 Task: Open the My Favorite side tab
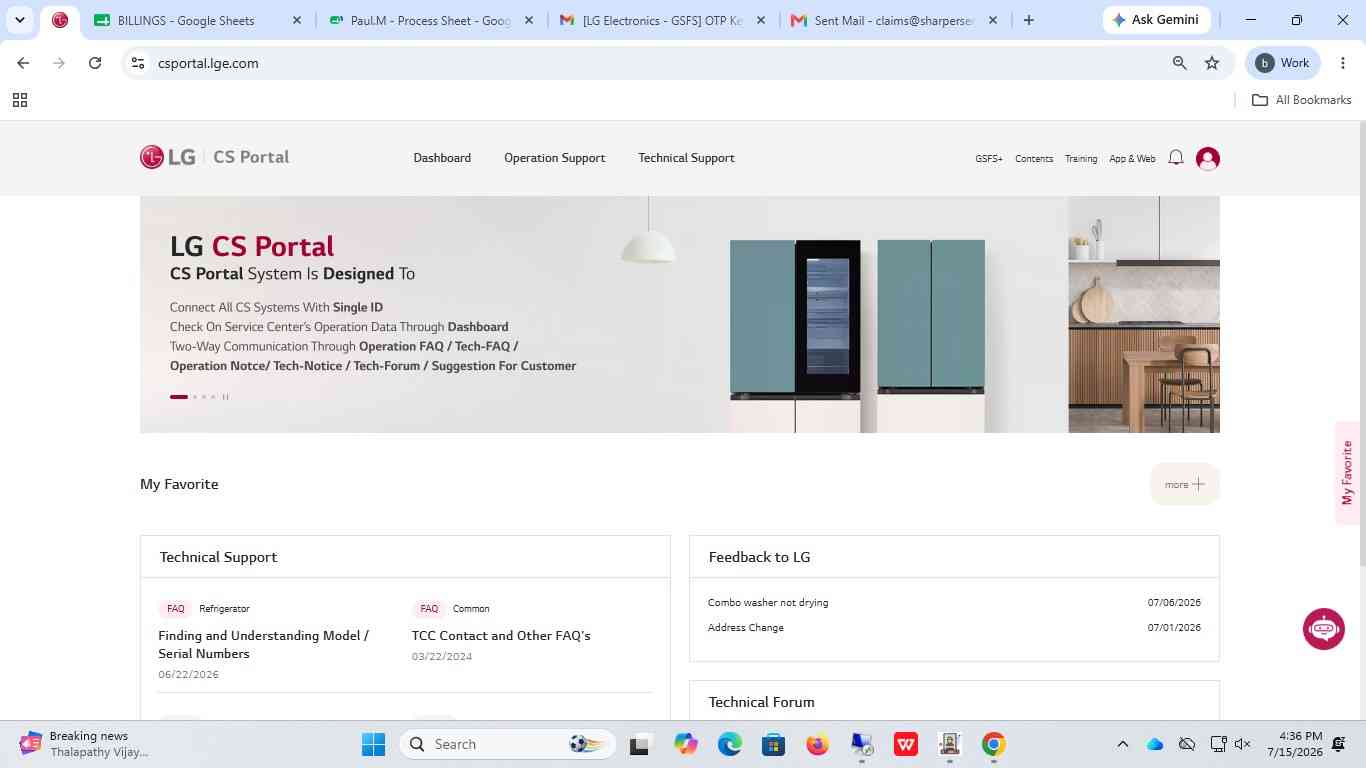[1348, 473]
